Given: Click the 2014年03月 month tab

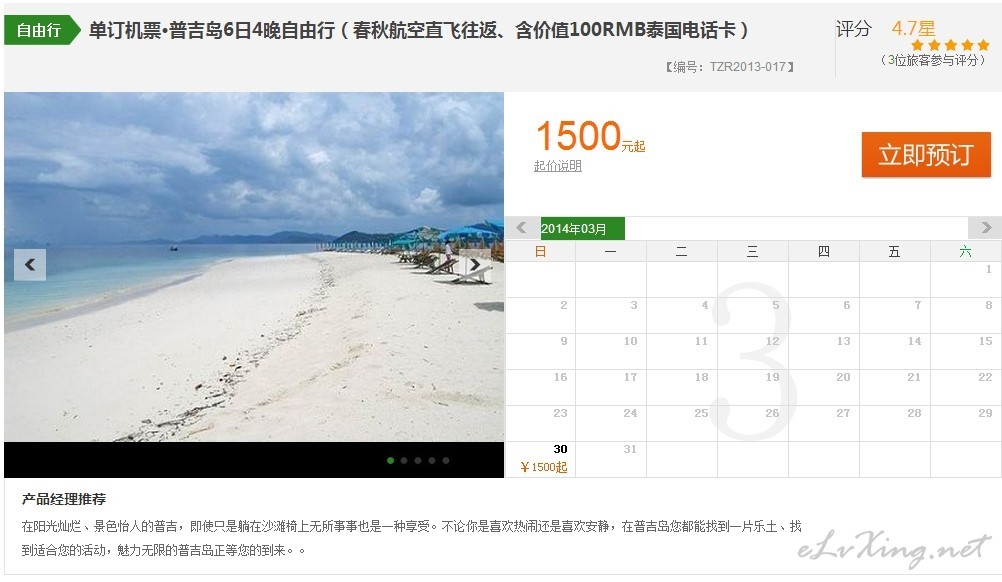Looking at the screenshot, I should click(x=582, y=229).
